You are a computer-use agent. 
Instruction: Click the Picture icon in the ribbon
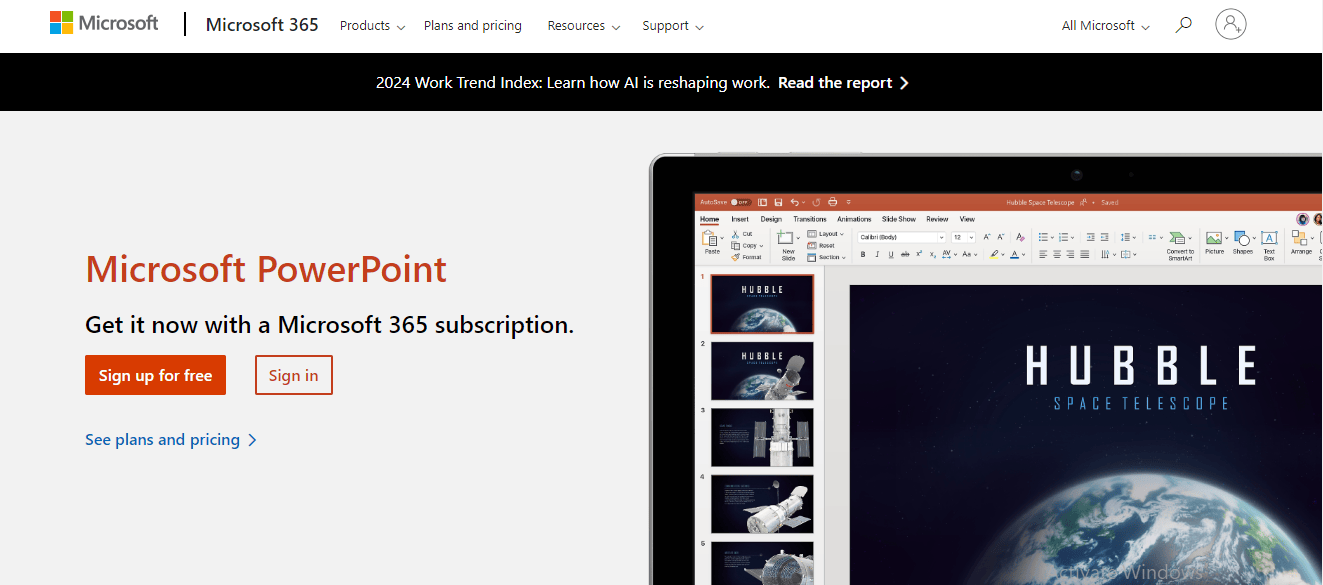pyautogui.click(x=1214, y=241)
